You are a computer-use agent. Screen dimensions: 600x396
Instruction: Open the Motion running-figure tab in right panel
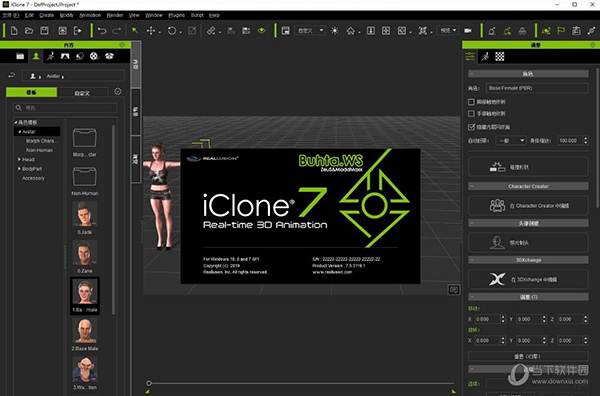coord(485,57)
